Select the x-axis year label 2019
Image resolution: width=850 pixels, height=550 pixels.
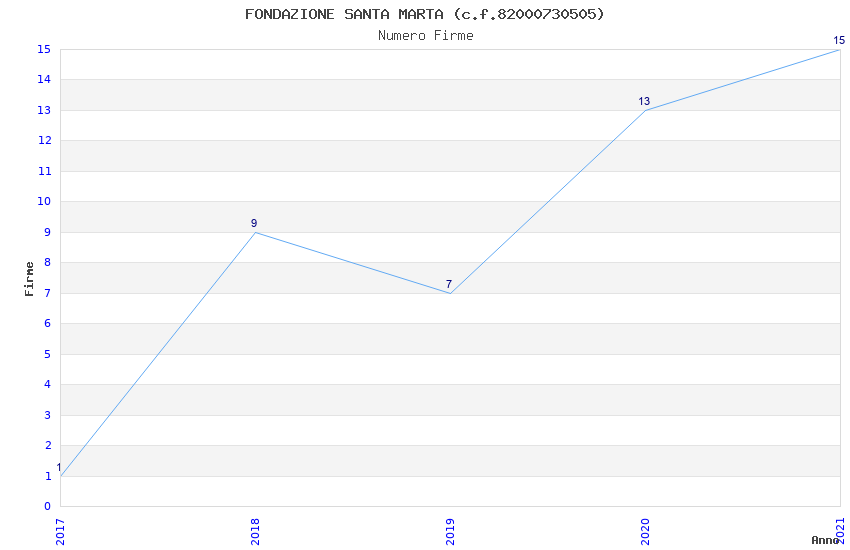tap(450, 532)
